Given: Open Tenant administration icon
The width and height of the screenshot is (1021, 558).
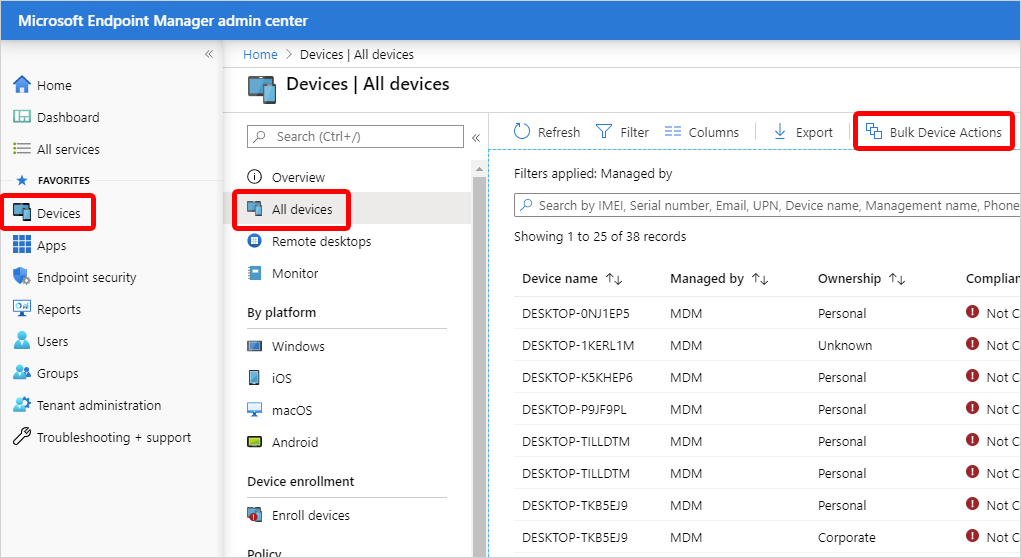Looking at the screenshot, I should click(x=21, y=405).
